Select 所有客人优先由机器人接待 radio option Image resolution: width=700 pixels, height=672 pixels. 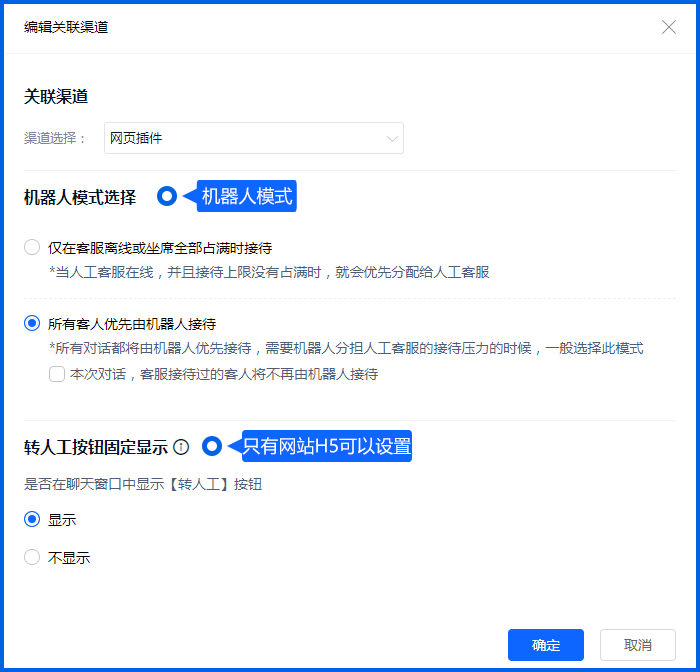click(x=32, y=323)
